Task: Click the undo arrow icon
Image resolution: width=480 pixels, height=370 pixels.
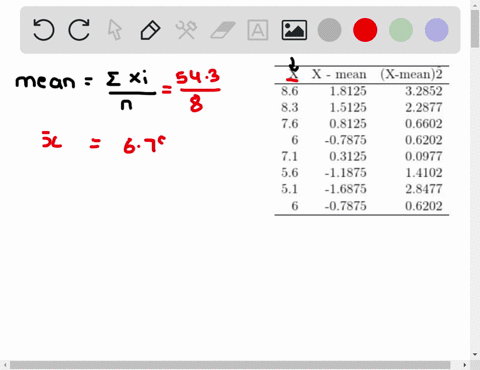Action: point(44,30)
